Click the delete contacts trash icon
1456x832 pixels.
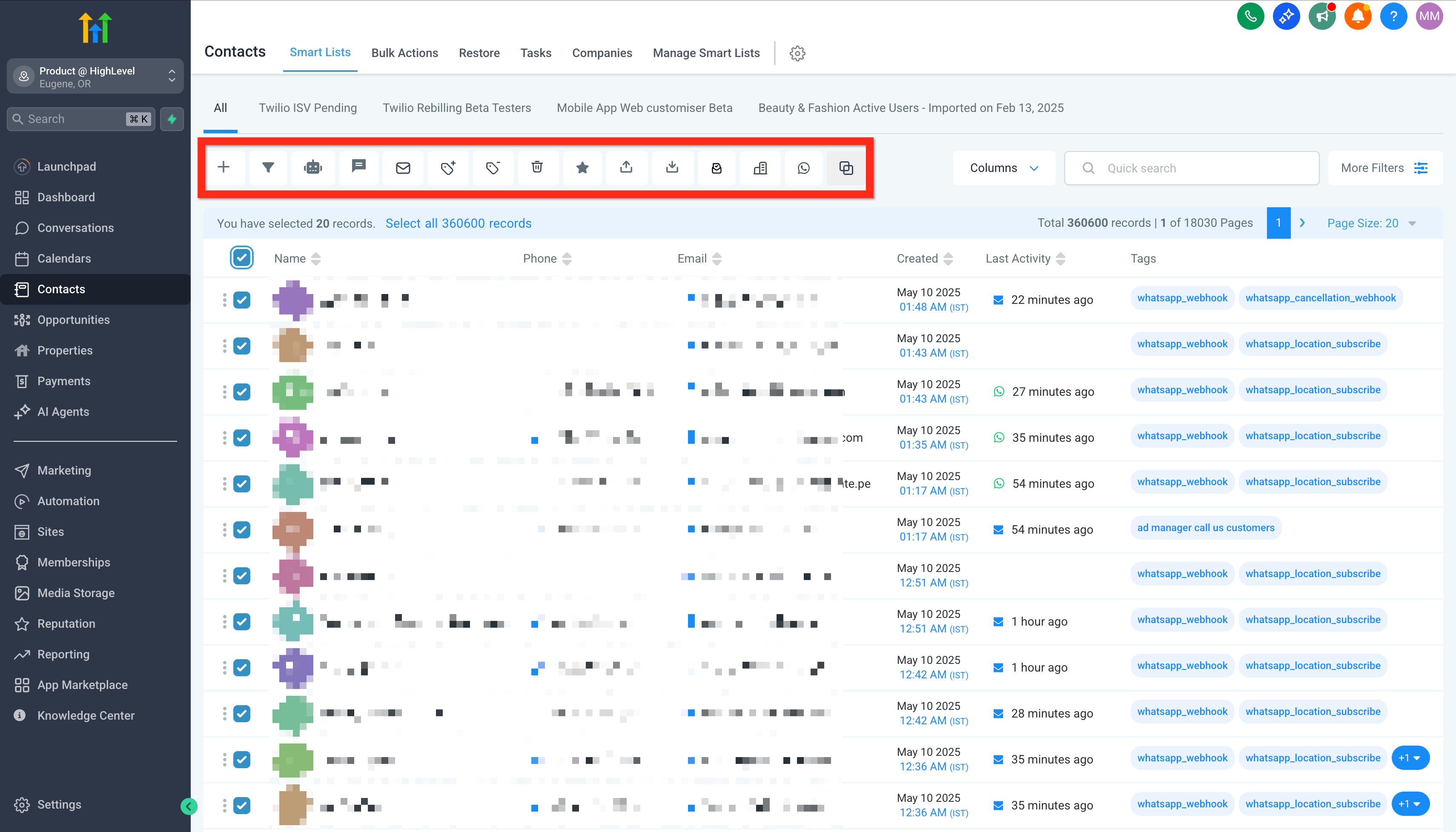(537, 167)
